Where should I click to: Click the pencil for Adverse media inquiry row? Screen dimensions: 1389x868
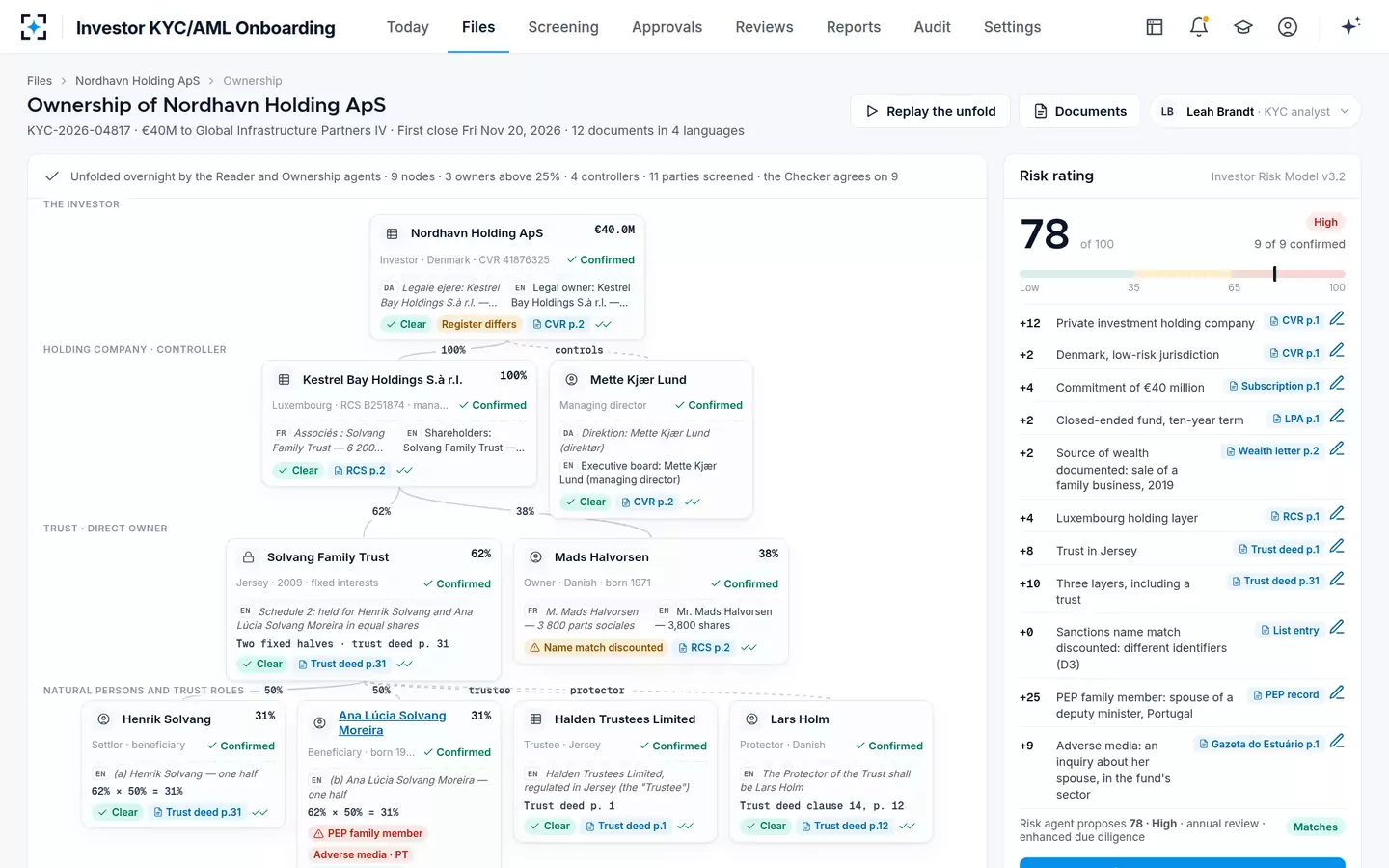pos(1337,742)
